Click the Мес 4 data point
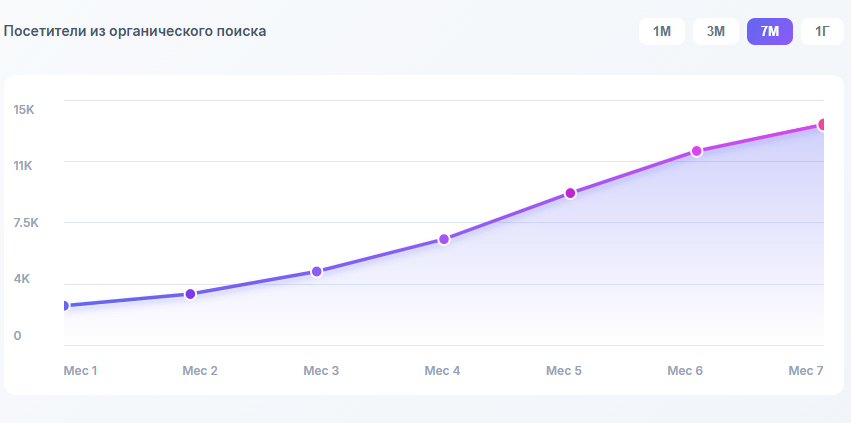This screenshot has width=851, height=423. pyautogui.click(x=444, y=239)
